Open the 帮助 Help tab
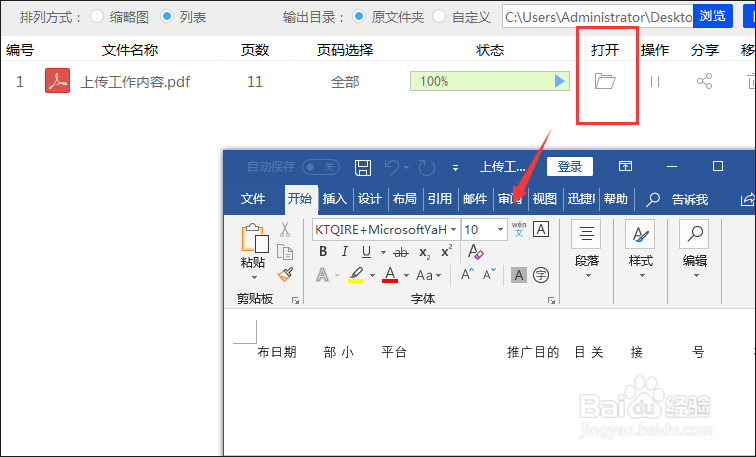The image size is (756, 457). tap(616, 199)
